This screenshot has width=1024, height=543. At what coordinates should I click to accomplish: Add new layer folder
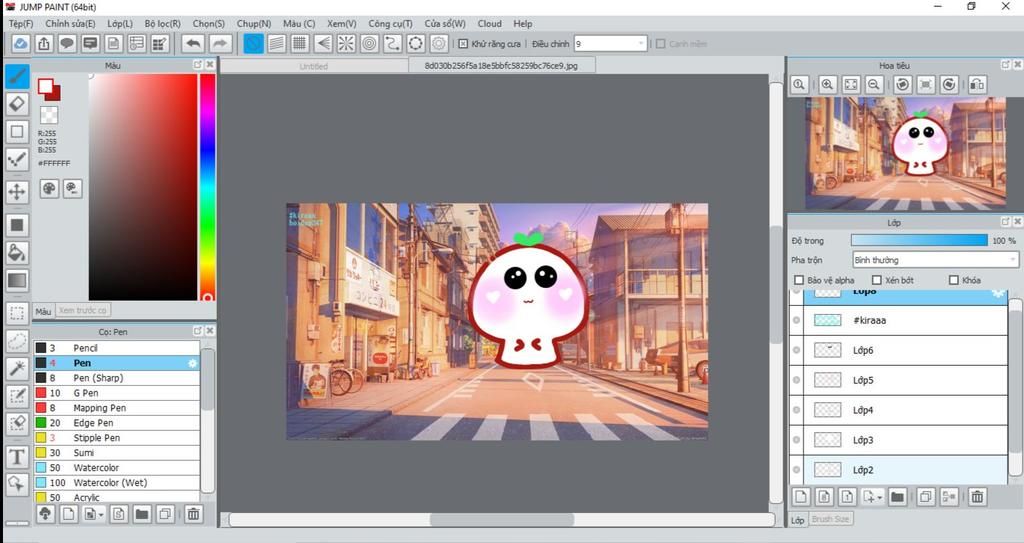point(897,497)
